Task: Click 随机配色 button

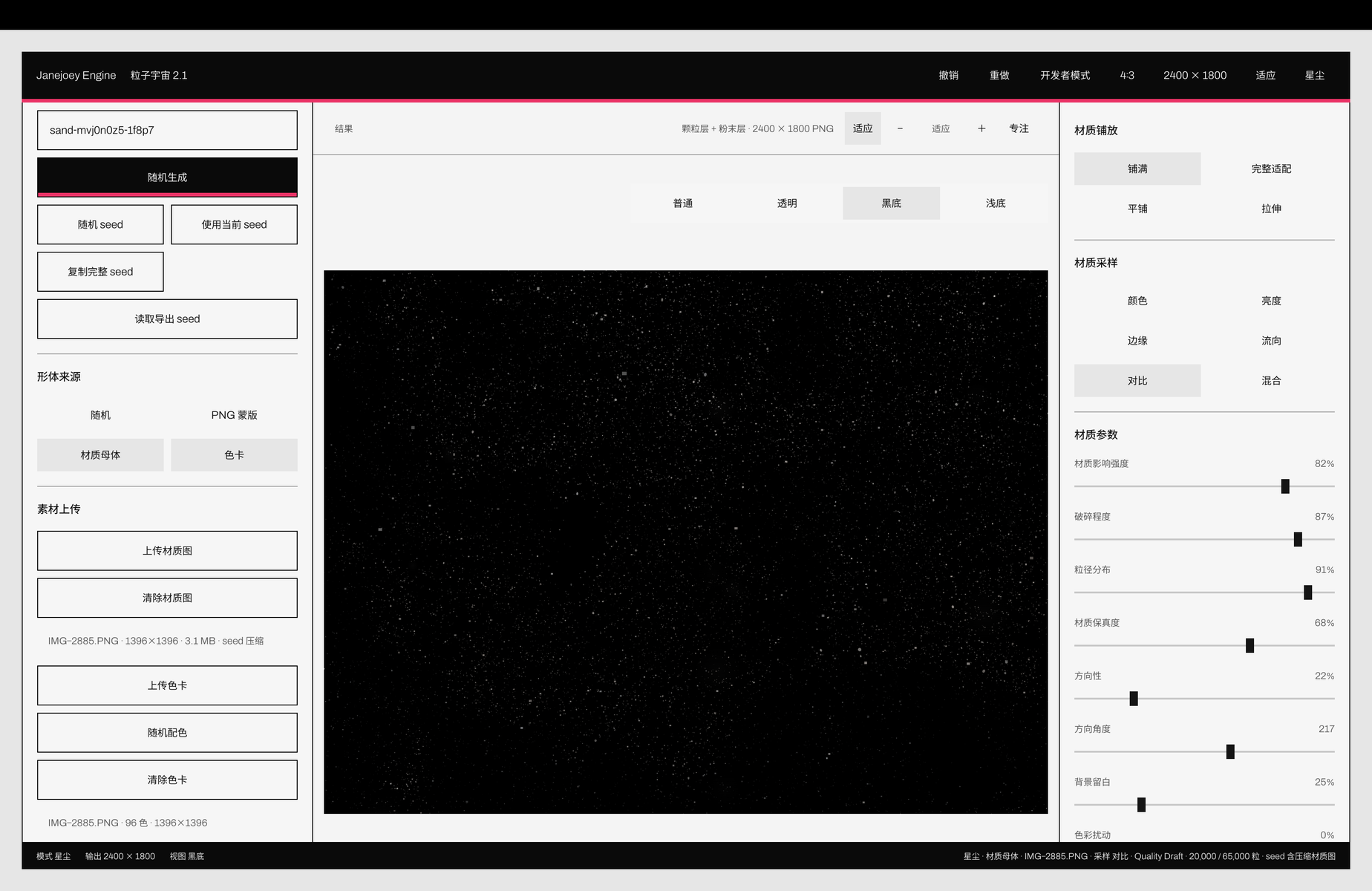Action: 167,732
